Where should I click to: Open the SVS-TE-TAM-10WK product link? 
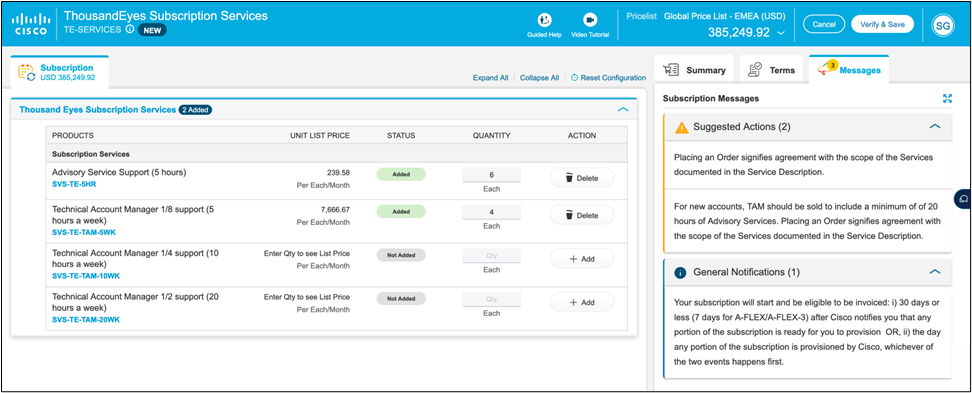point(86,276)
